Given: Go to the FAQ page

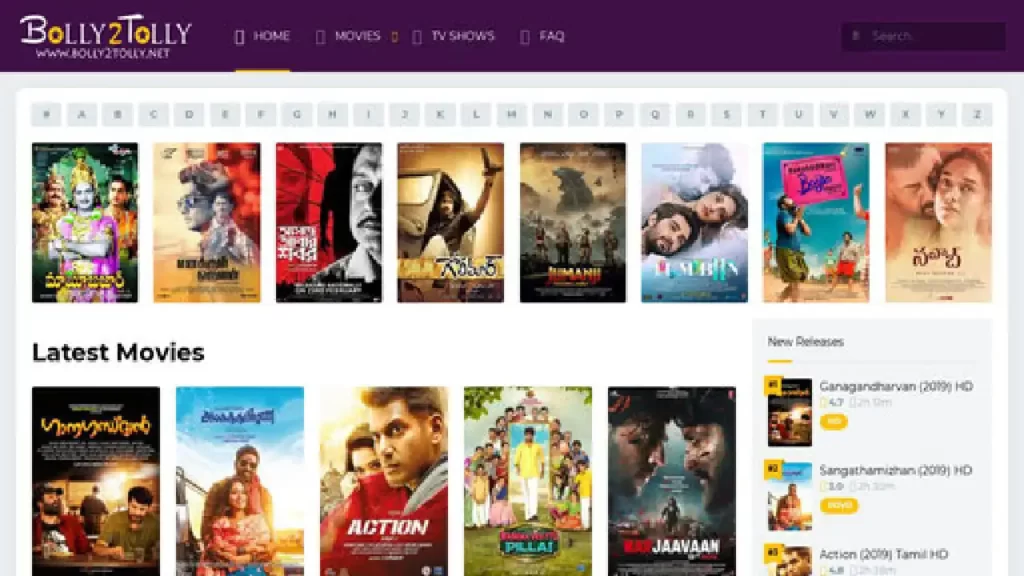Looking at the screenshot, I should [551, 36].
